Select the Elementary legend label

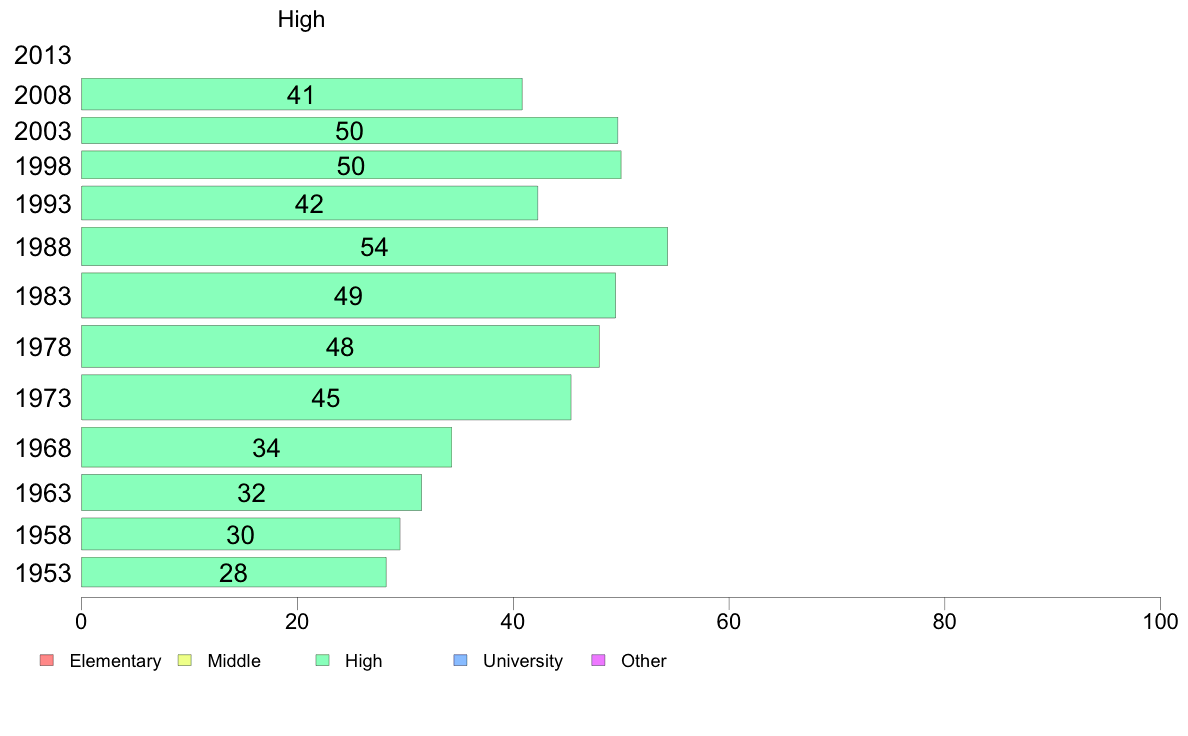pyautogui.click(x=115, y=661)
